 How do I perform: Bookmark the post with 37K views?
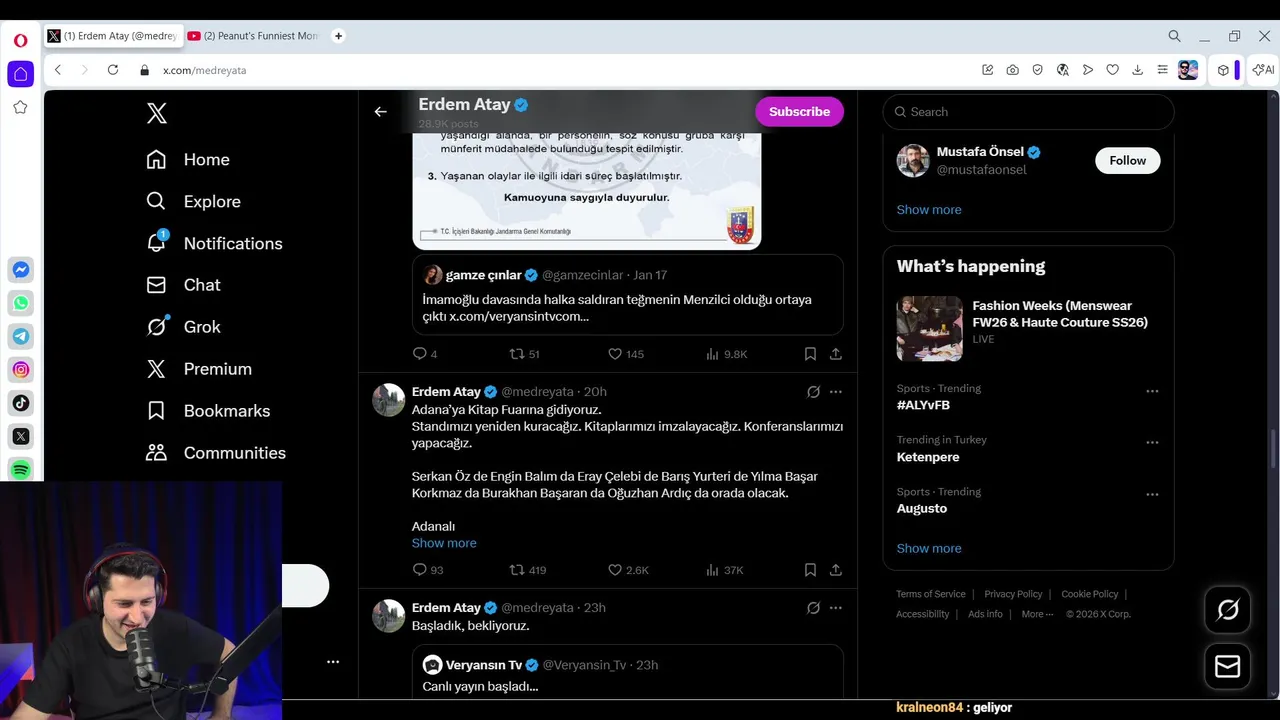pos(810,570)
